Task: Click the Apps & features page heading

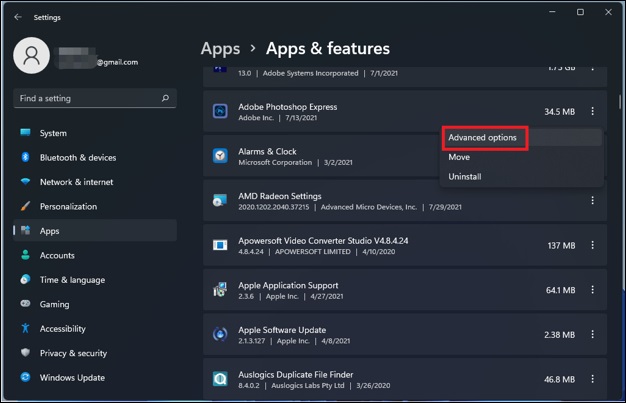Action: tap(328, 48)
